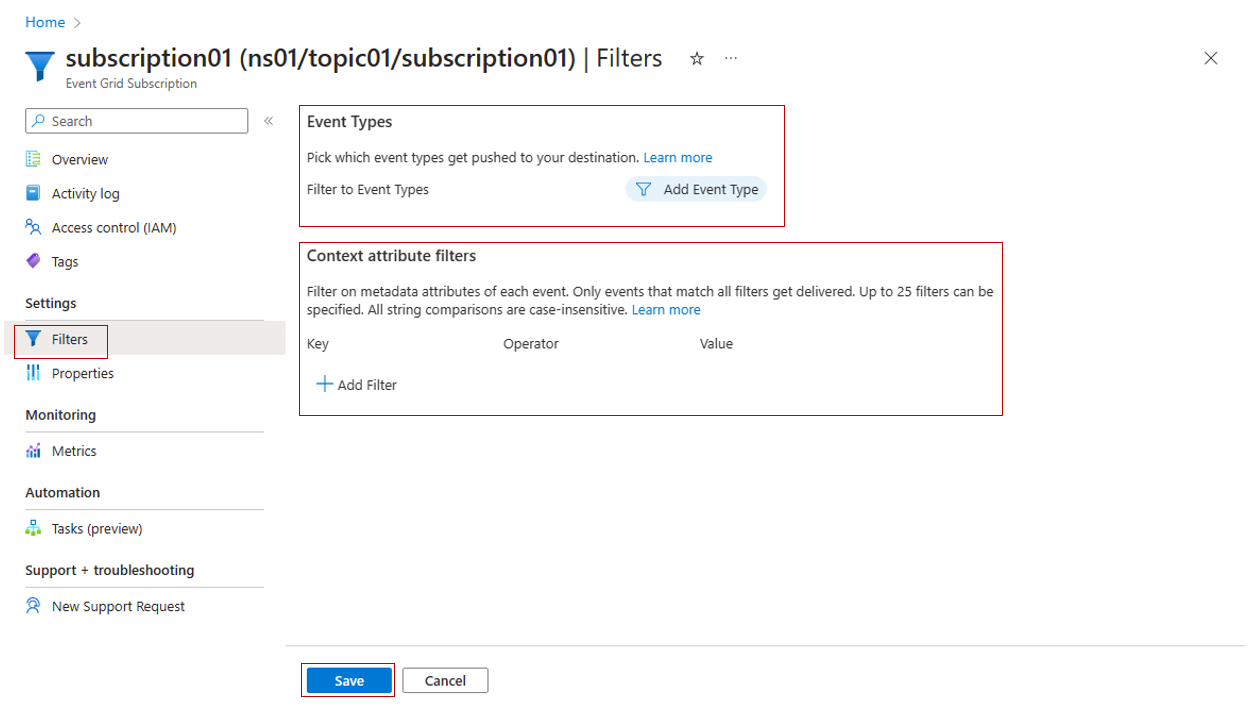1254x711 pixels.
Task: Save the filter settings
Action: pyautogui.click(x=349, y=681)
